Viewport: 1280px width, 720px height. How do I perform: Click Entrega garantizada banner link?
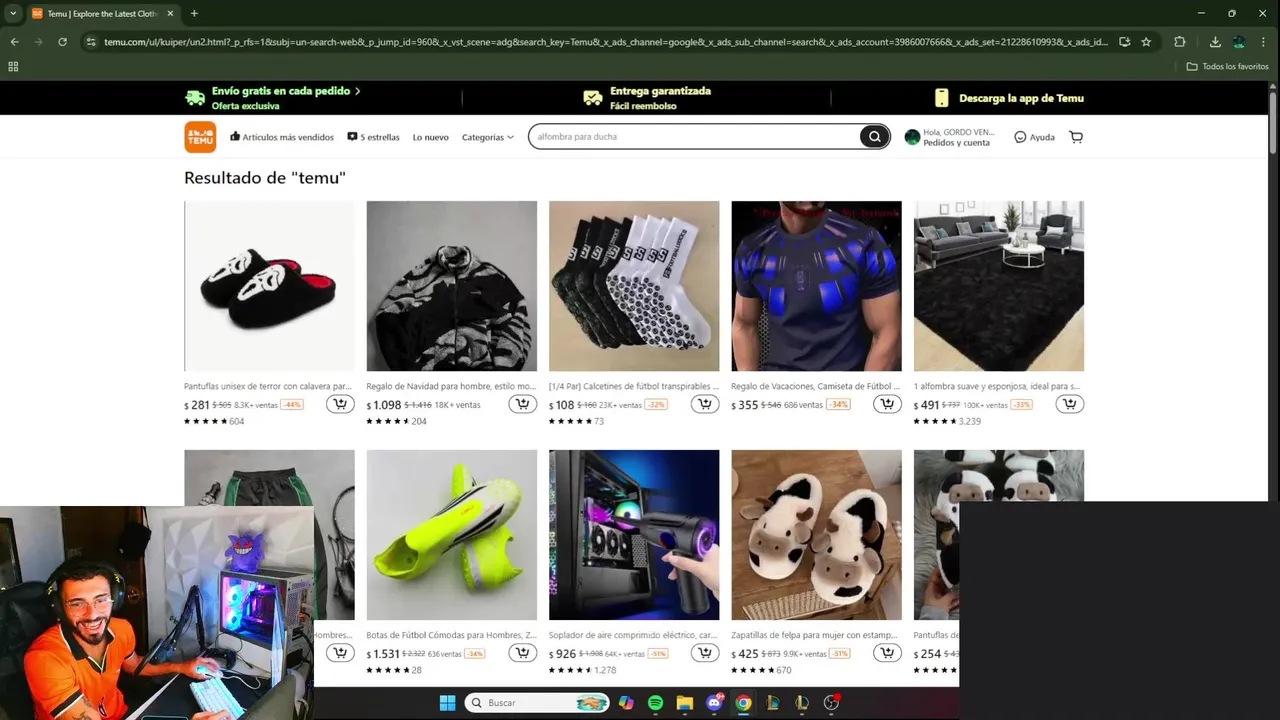(x=647, y=97)
